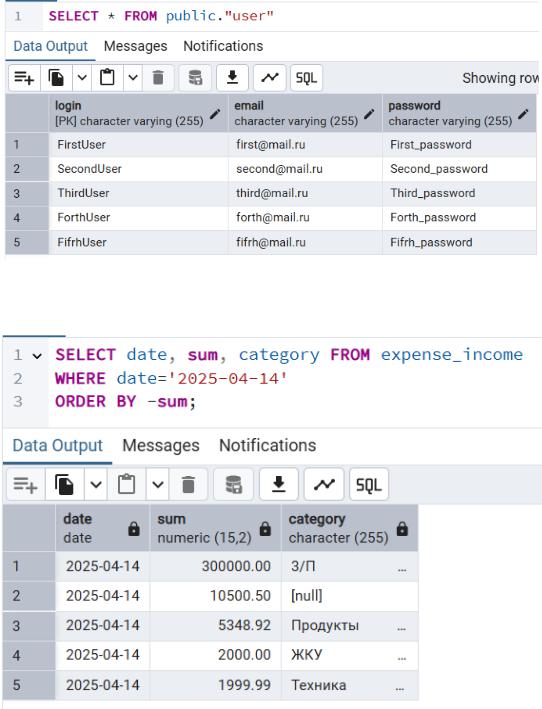Expand ellipsis in Продукты category cell
The height and width of the screenshot is (709, 542).
(x=401, y=629)
